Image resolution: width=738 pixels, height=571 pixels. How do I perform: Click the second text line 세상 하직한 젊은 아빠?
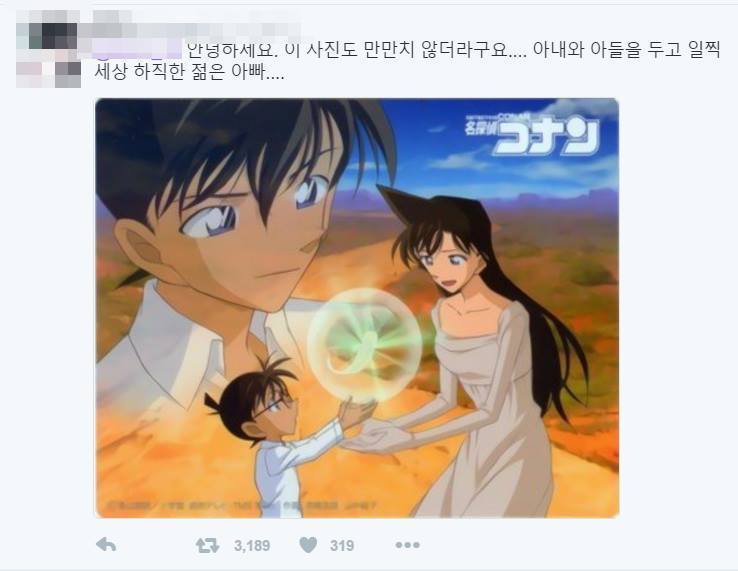189,72
